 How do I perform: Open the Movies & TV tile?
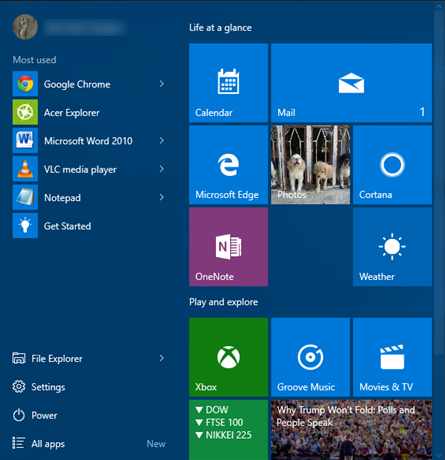pos(392,357)
